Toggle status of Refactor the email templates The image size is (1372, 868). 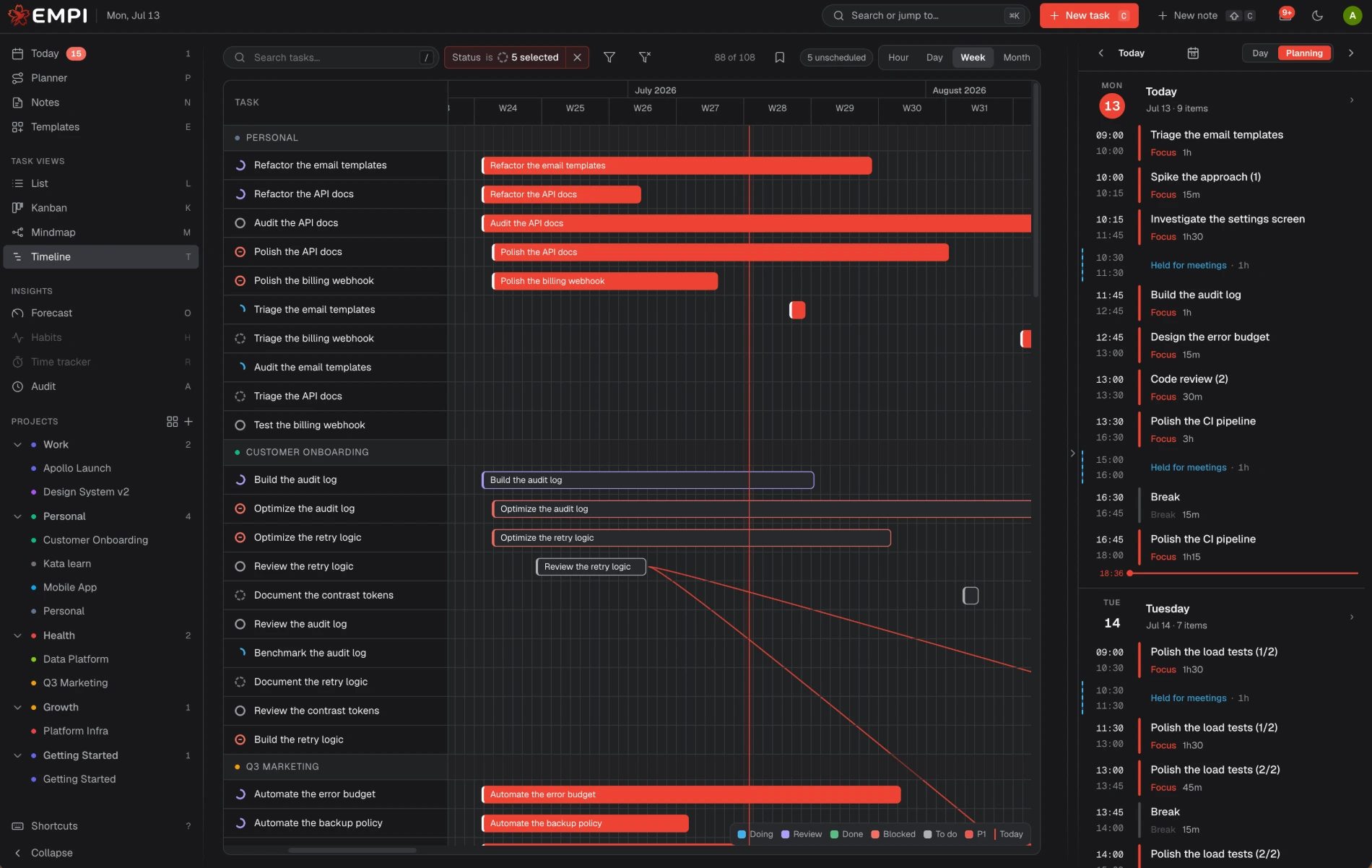(240, 165)
